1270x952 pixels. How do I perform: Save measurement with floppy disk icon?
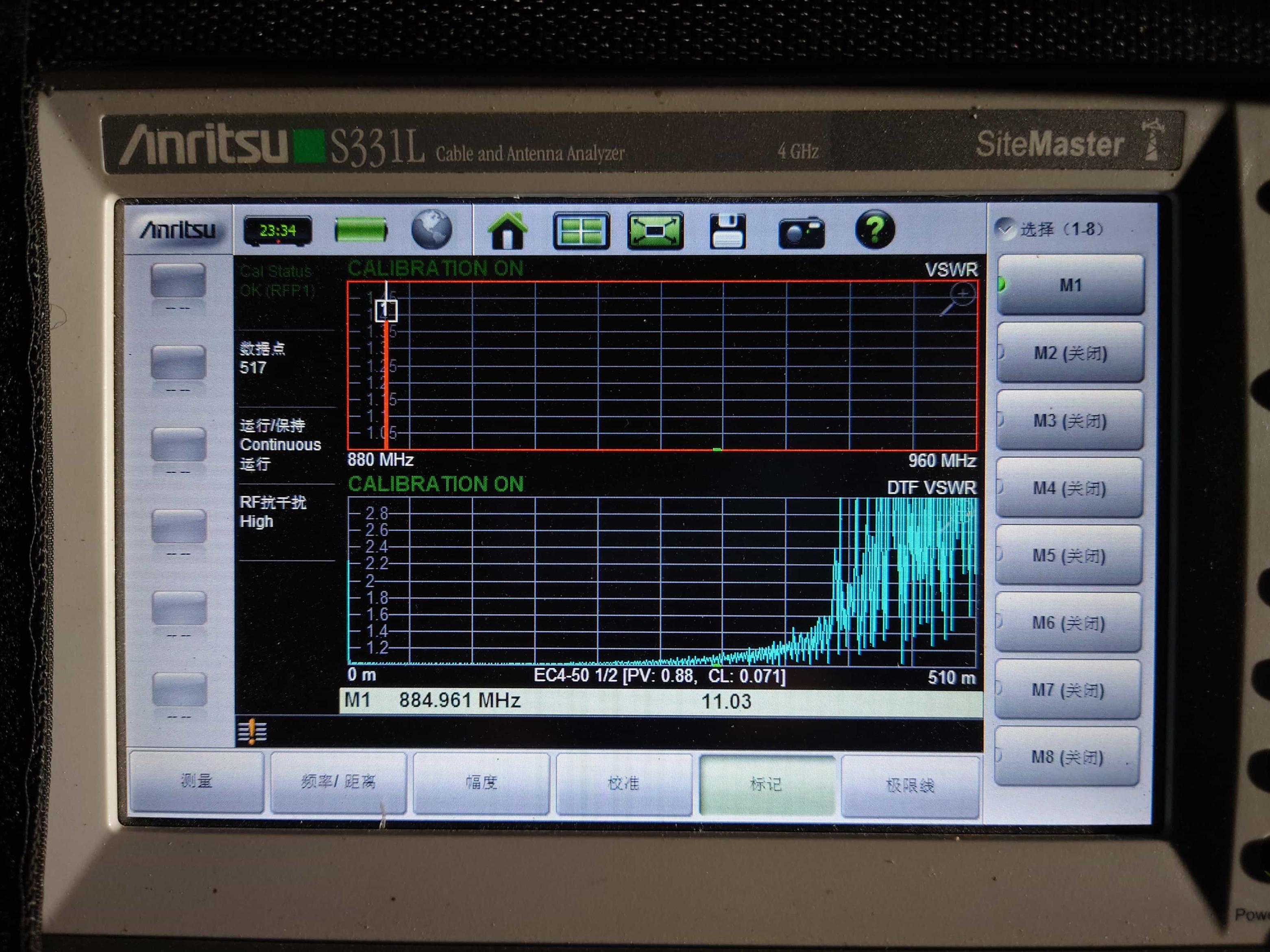[727, 231]
